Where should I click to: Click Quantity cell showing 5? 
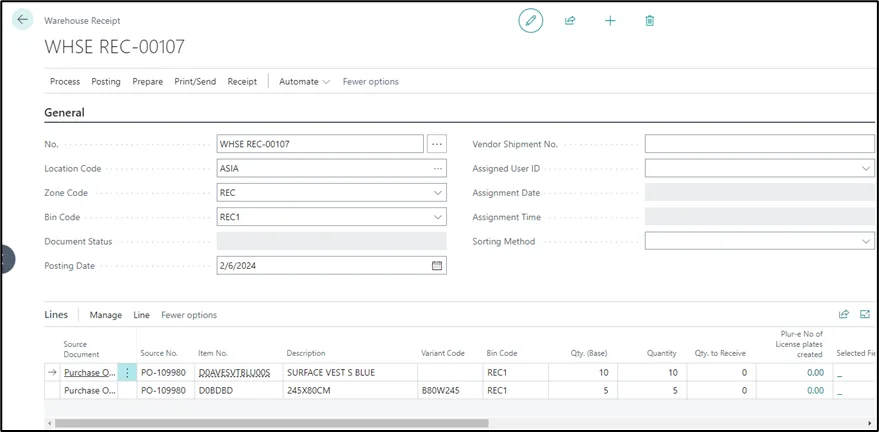tap(651, 391)
